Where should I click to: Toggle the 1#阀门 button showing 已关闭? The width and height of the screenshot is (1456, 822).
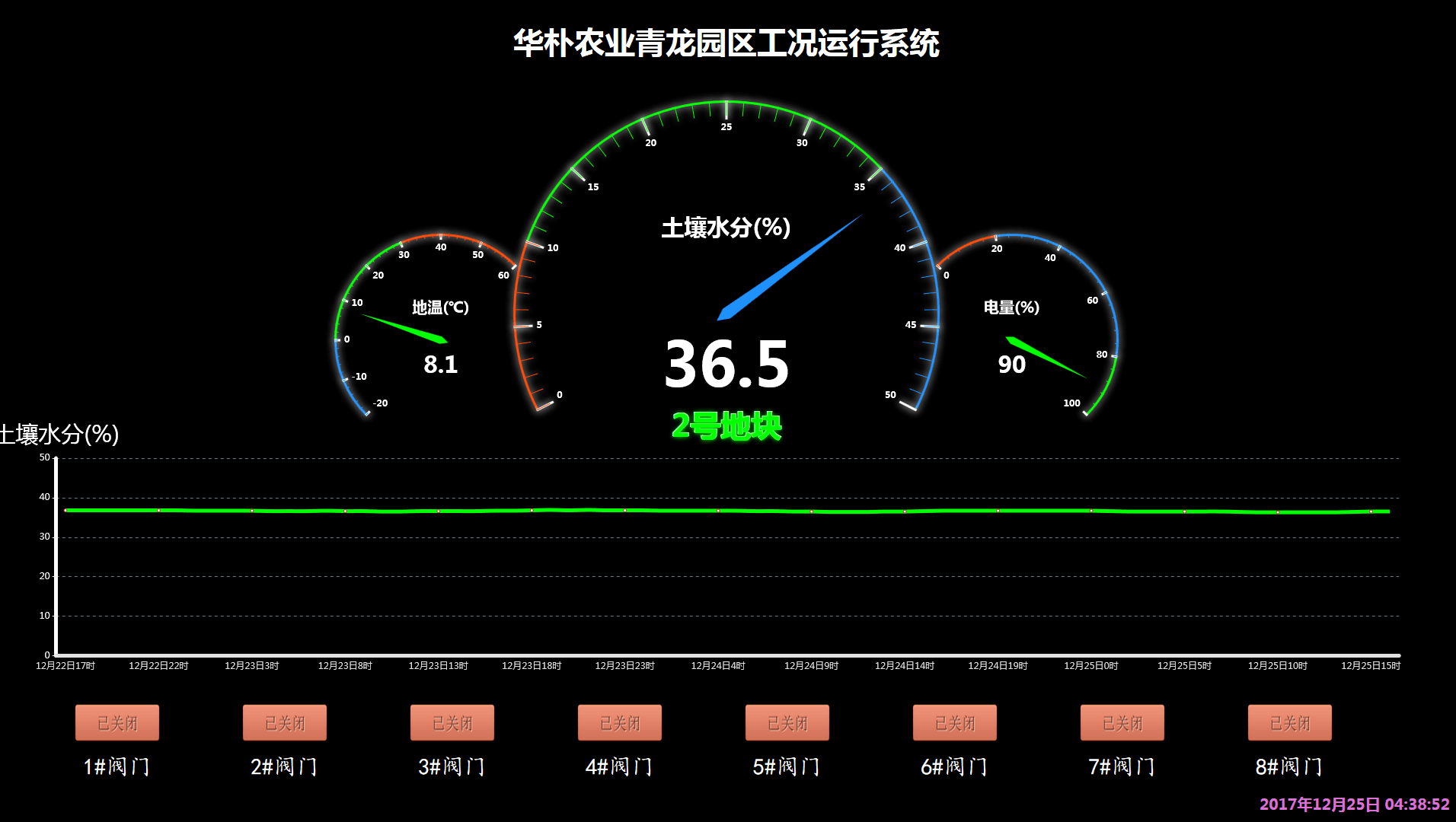click(x=117, y=722)
